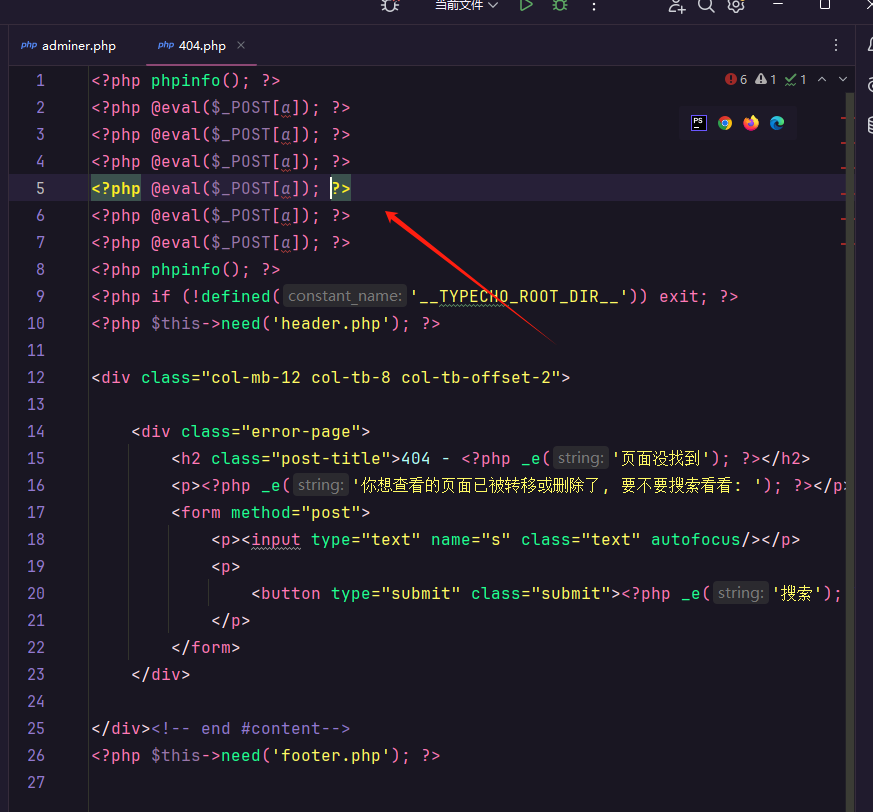Viewport: 873px width, 812px height.
Task: Click the constant_name: inlay hint
Action: pos(345,296)
